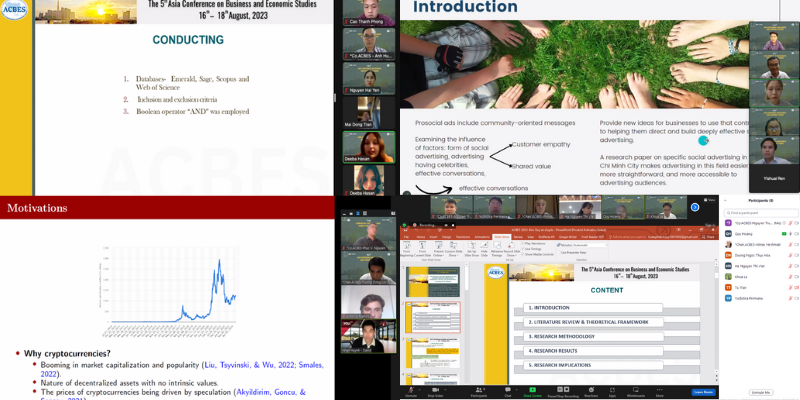Click the ACBES logo on the CONDUCTING slide

pos(14,9)
